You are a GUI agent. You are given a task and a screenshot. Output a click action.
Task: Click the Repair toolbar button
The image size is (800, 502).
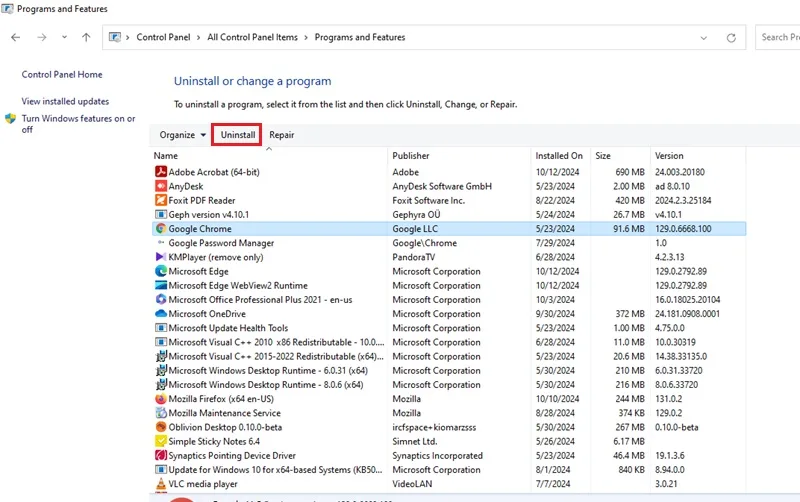coord(282,135)
